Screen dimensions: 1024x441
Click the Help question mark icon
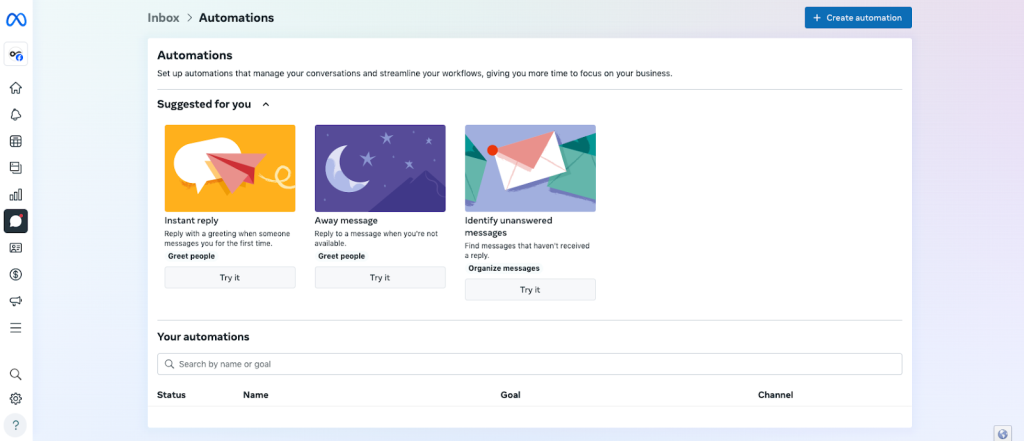16,425
